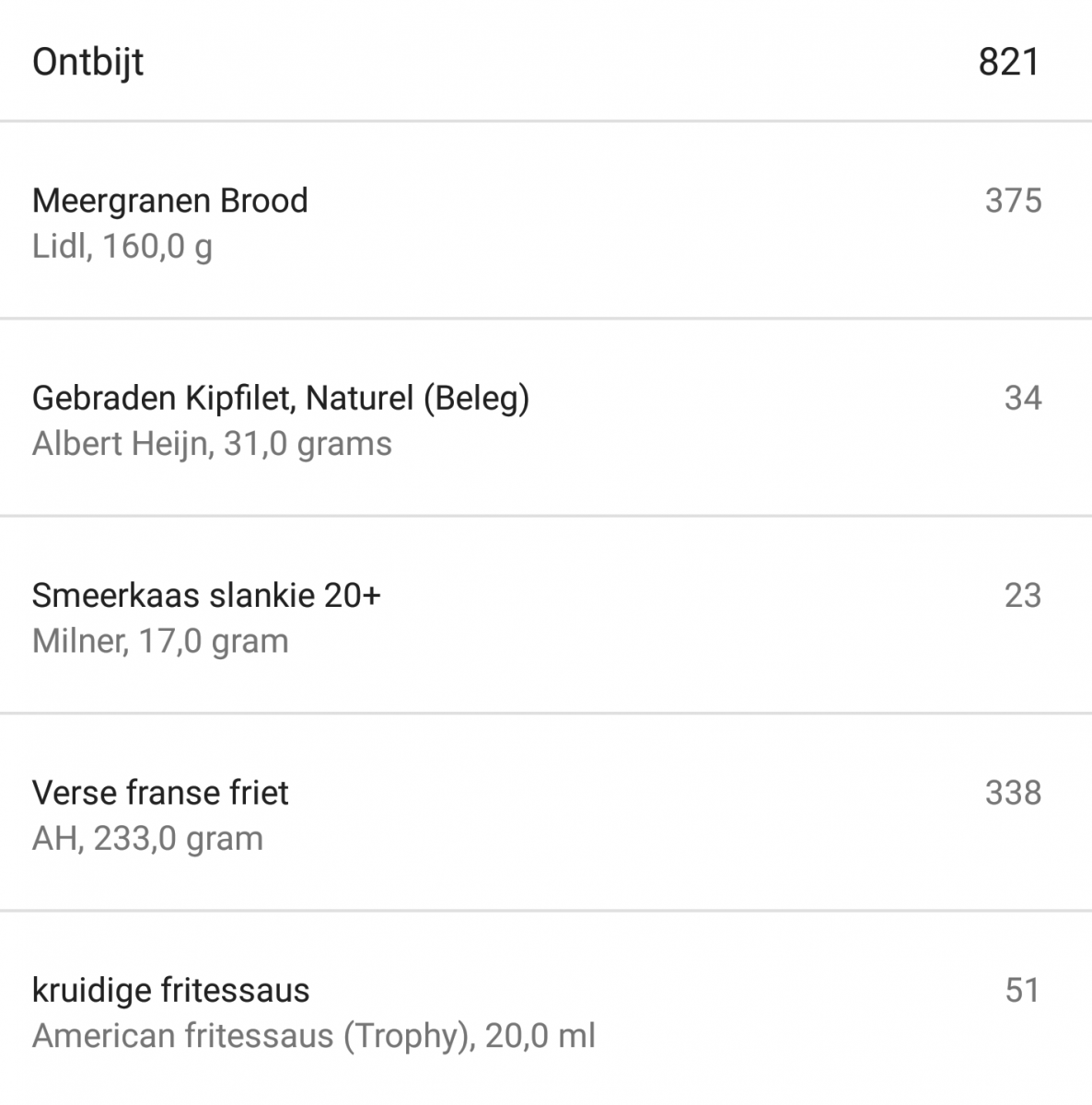Select the AH, 233,0 gram serving text
1092x1105 pixels.
tap(147, 839)
